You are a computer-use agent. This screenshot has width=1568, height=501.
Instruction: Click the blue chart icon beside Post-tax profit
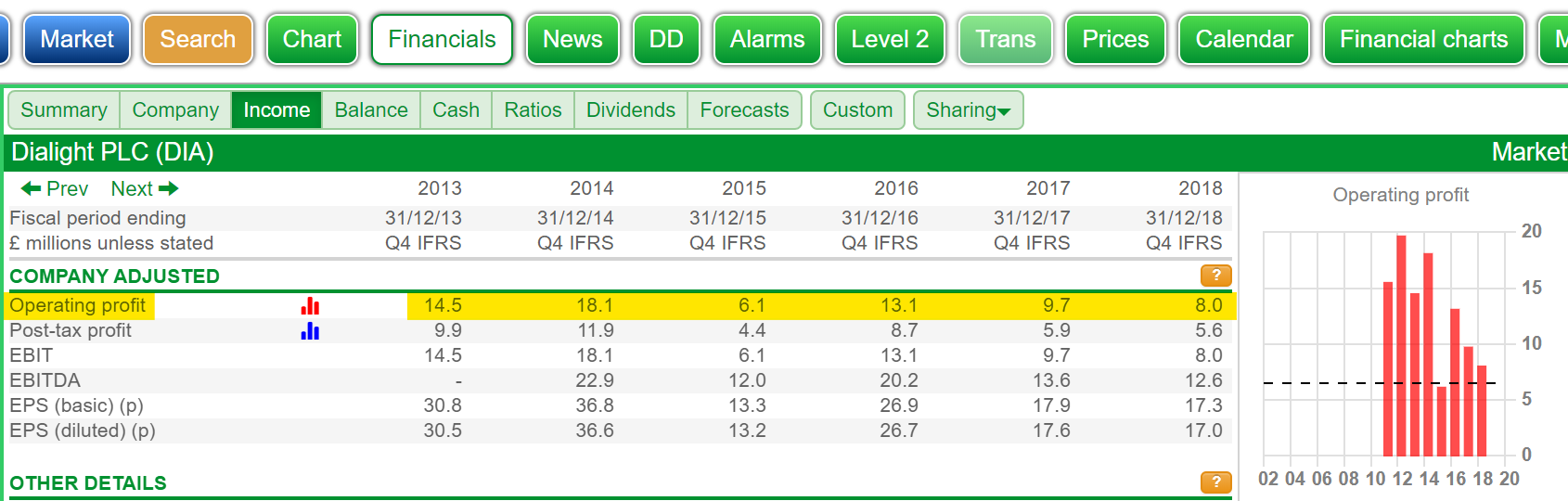click(x=310, y=331)
